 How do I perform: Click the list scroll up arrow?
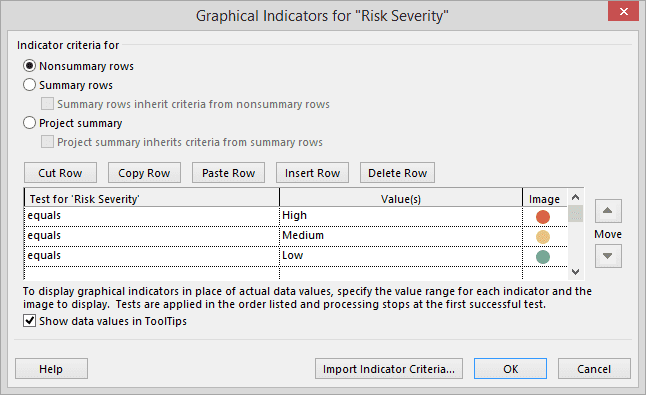pyautogui.click(x=576, y=197)
